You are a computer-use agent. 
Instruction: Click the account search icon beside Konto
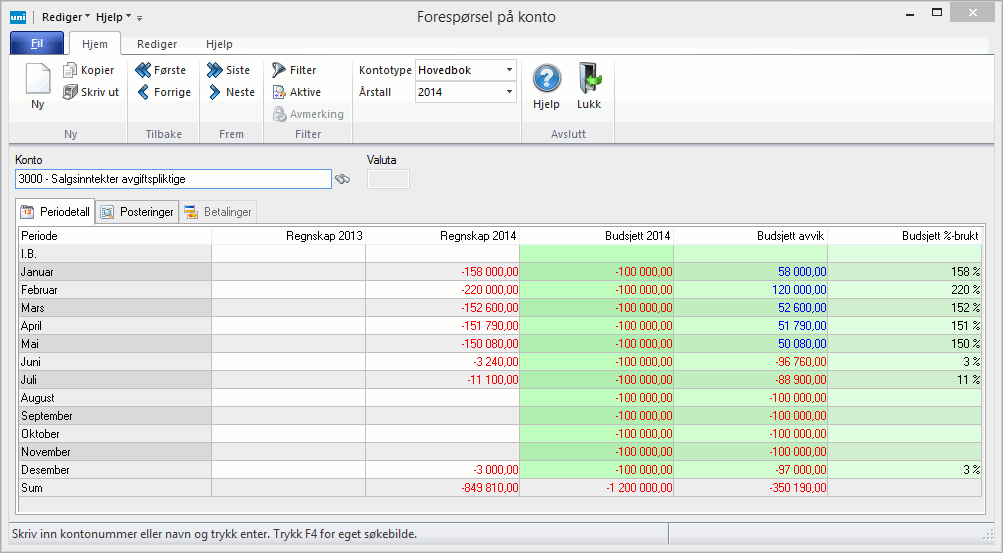(343, 179)
